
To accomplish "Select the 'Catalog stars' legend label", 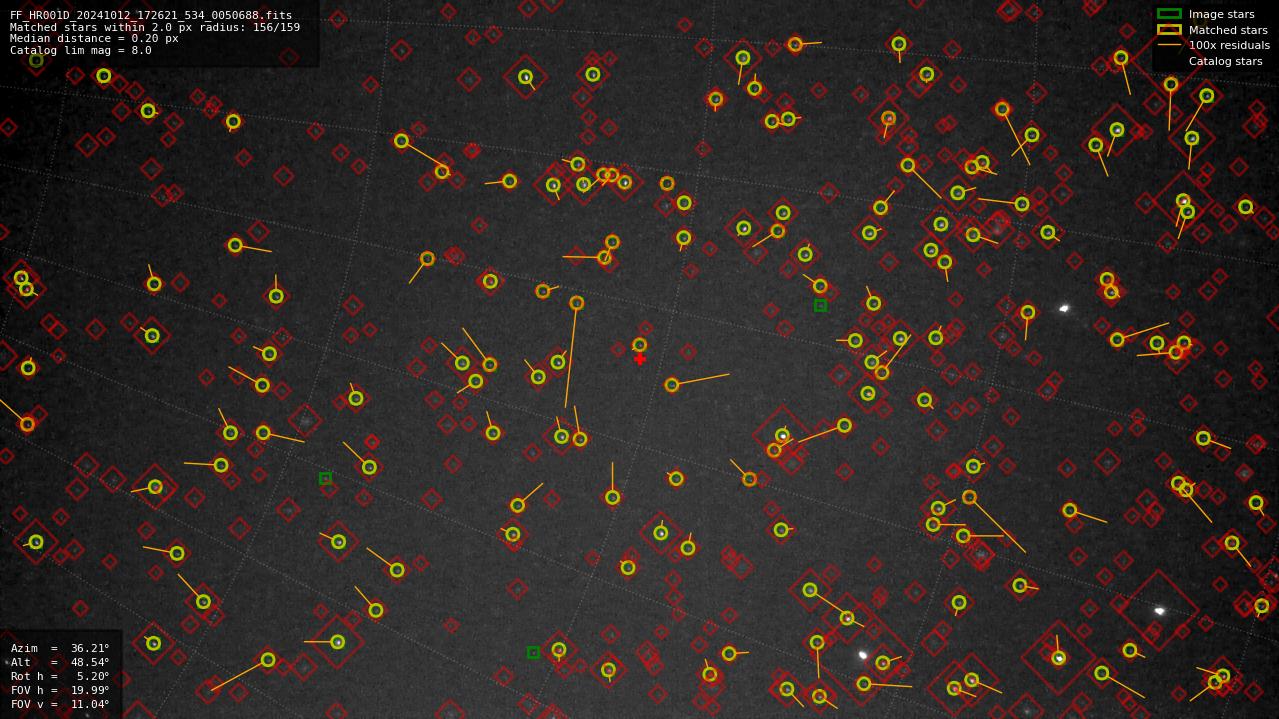I will point(1225,61).
